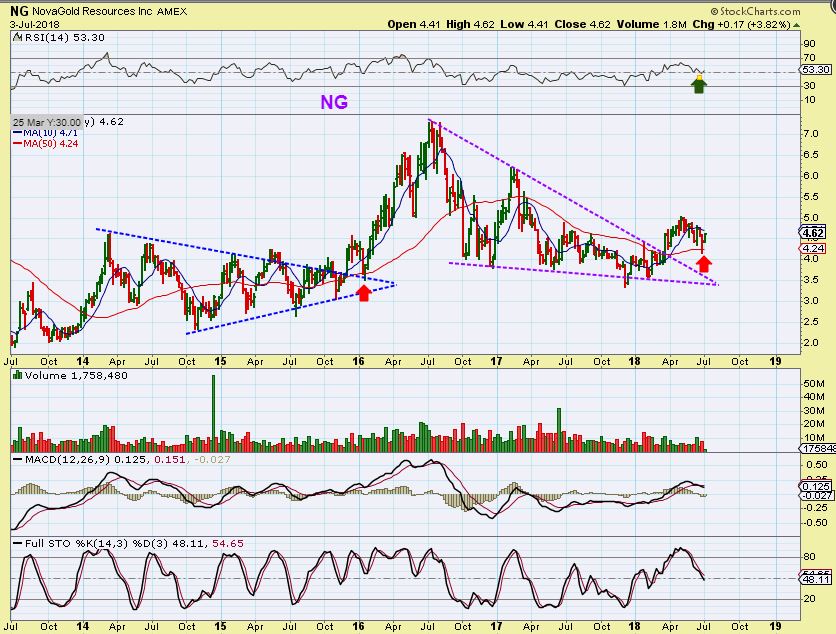Click the Volume 1,758,480 legend label

(76, 375)
